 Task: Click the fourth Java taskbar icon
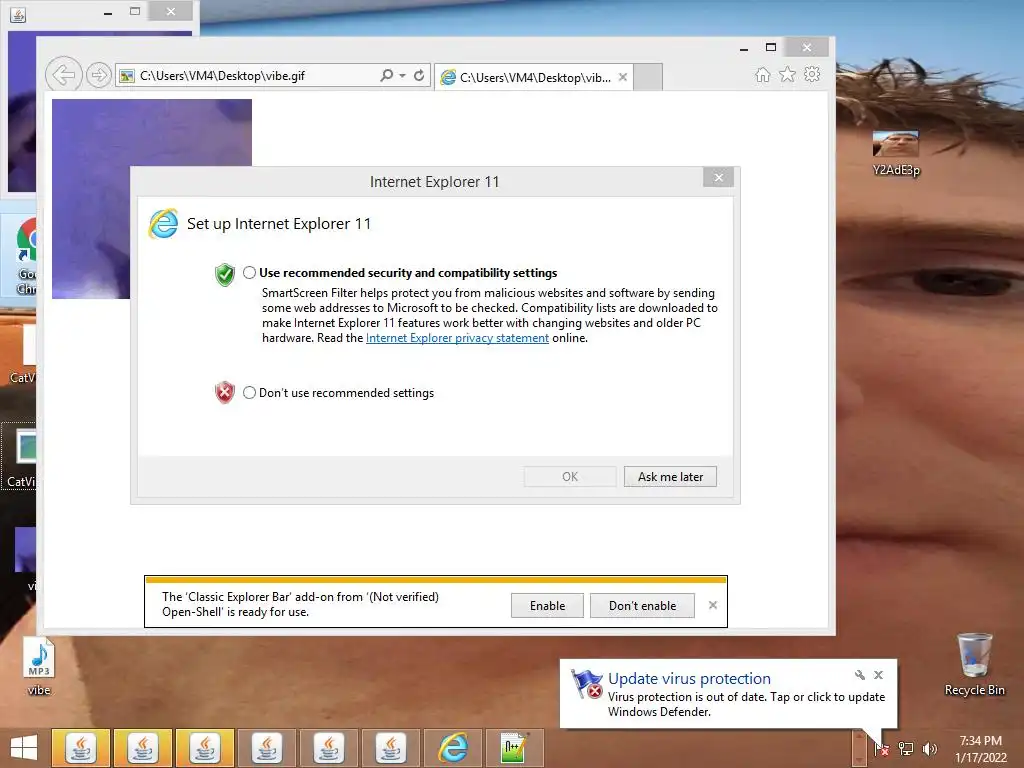click(266, 748)
